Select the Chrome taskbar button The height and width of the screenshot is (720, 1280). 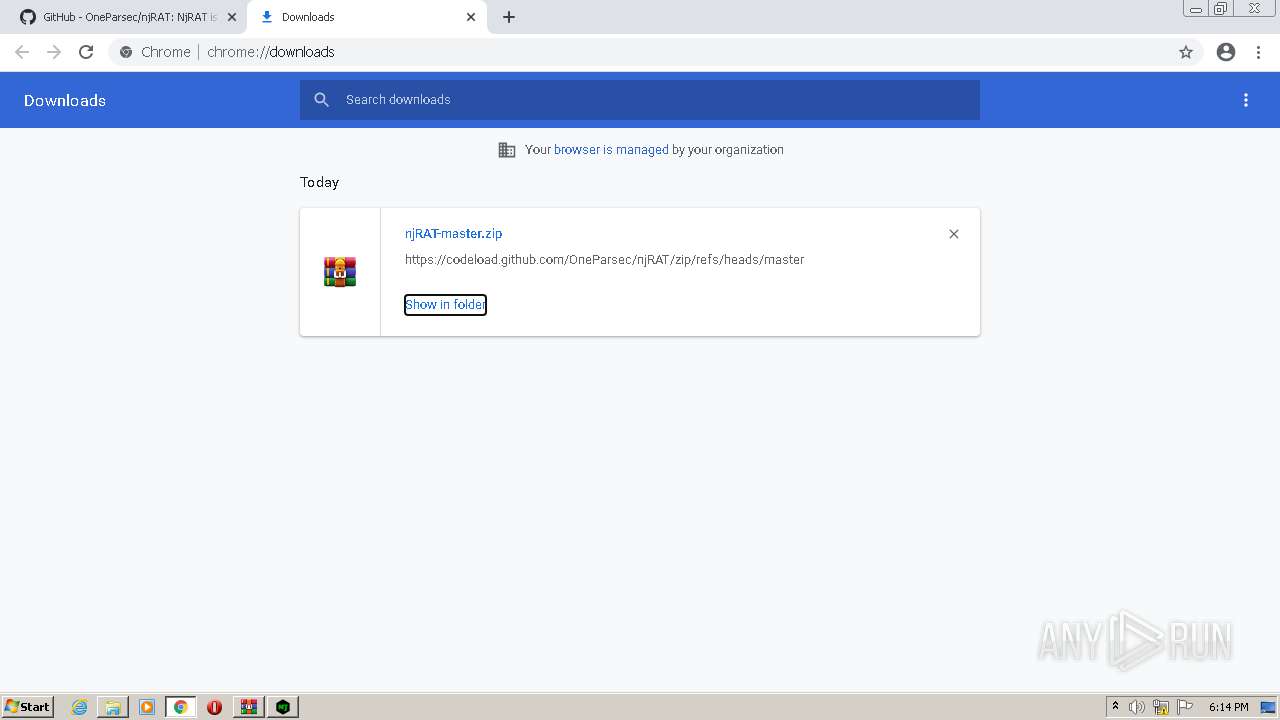click(x=181, y=707)
